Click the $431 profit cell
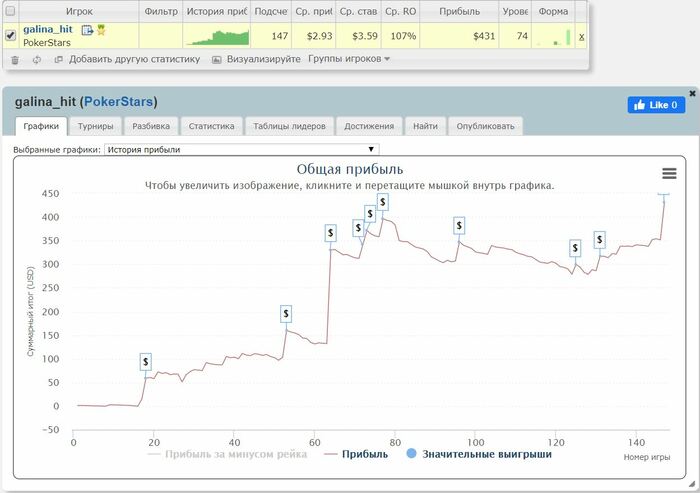700x493 pixels. pos(459,36)
